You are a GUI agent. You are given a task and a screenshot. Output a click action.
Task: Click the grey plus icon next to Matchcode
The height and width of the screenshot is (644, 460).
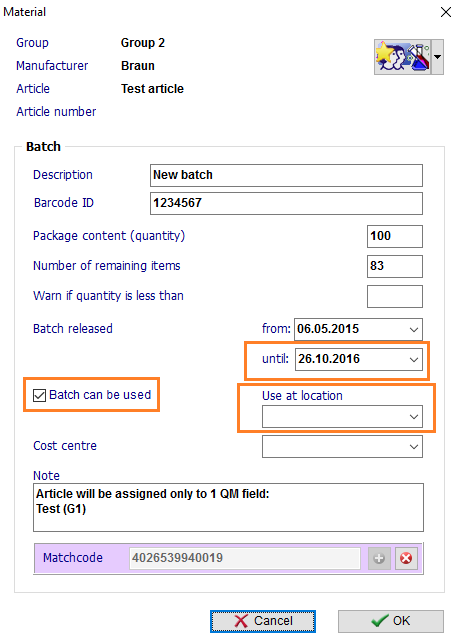click(379, 558)
